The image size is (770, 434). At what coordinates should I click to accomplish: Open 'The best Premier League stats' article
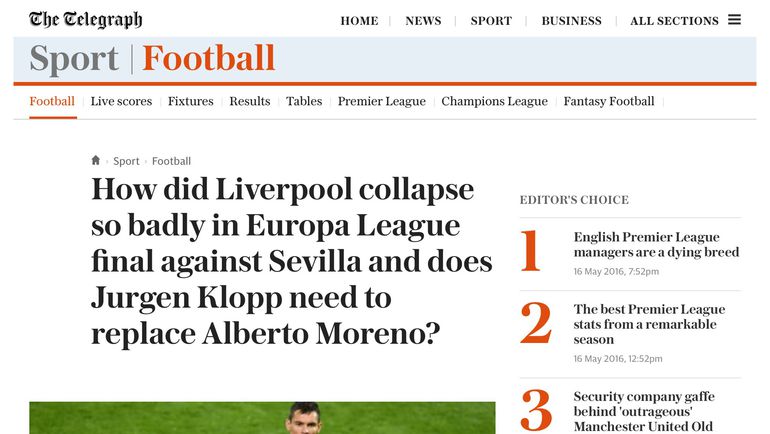point(649,324)
